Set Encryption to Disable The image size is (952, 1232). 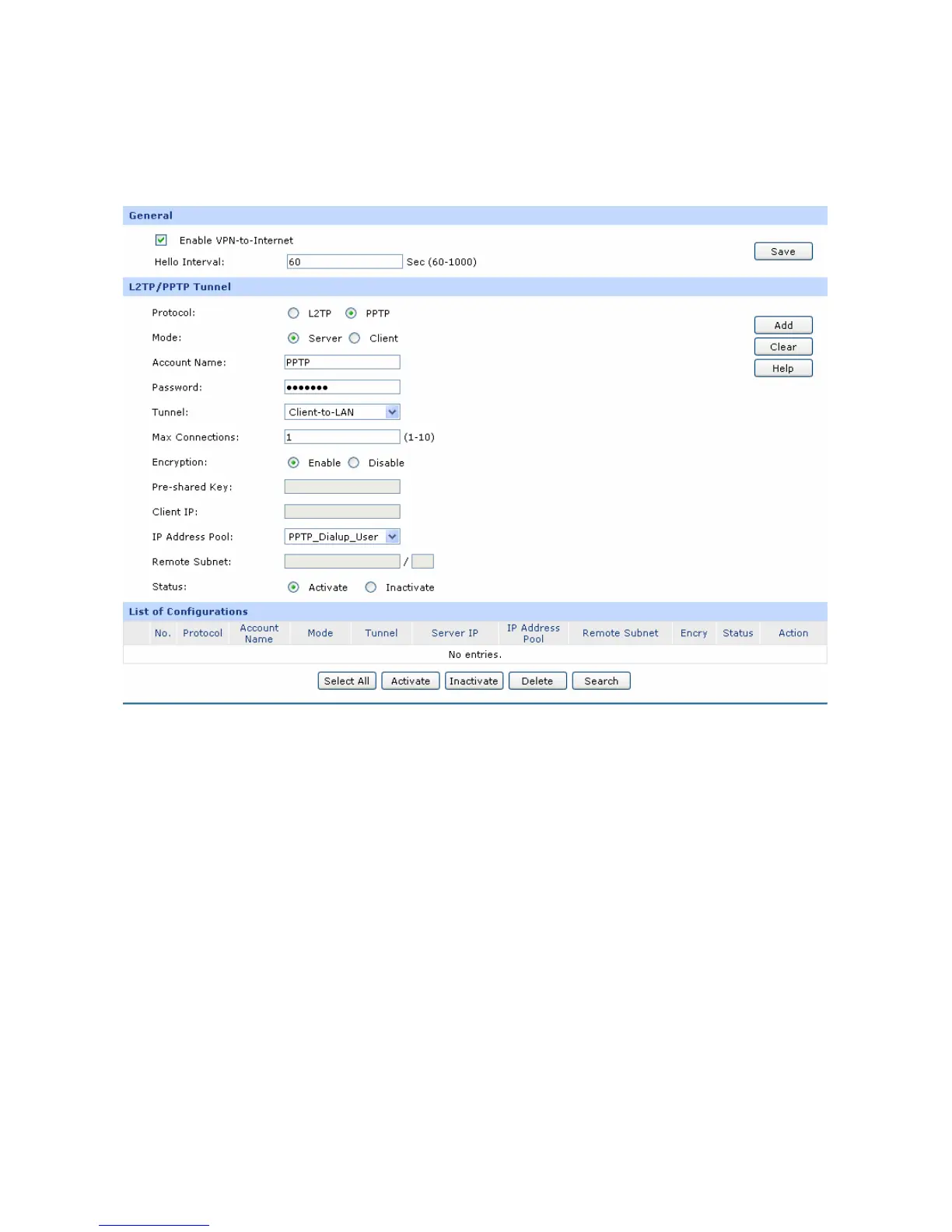pos(354,463)
